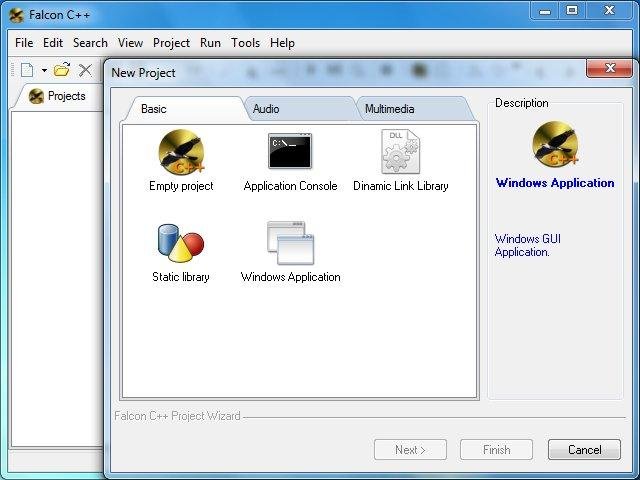The image size is (640, 480).
Task: Click the bold Windows Application description heading
Action: click(555, 183)
